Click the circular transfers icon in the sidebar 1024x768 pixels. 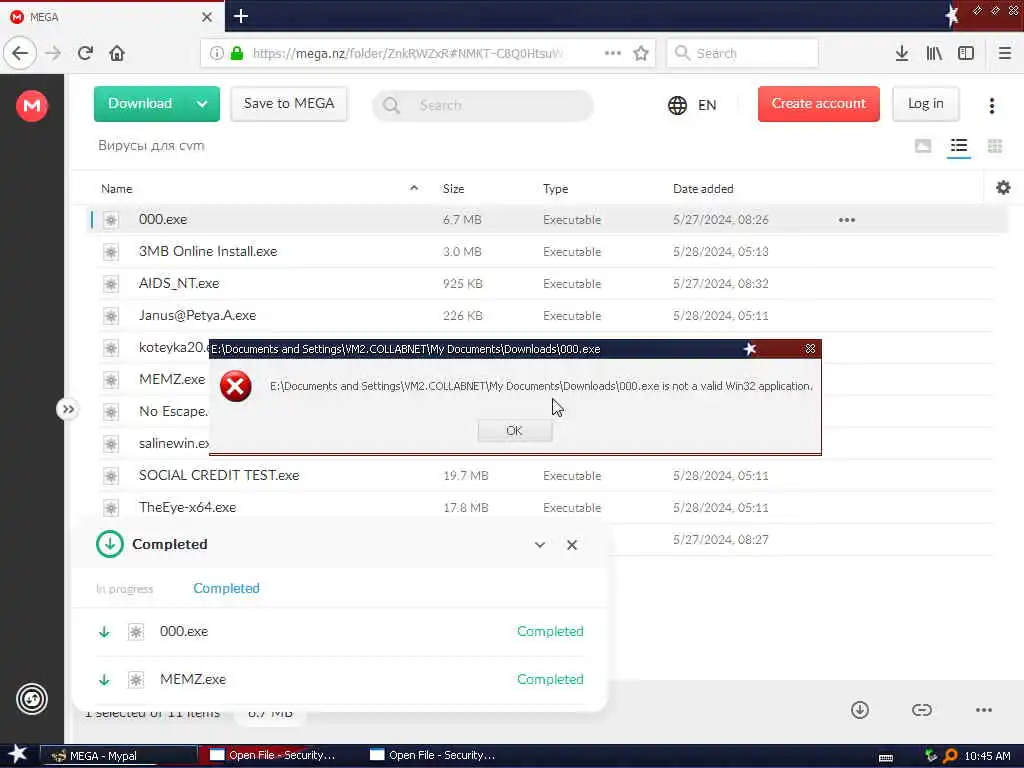[x=32, y=699]
